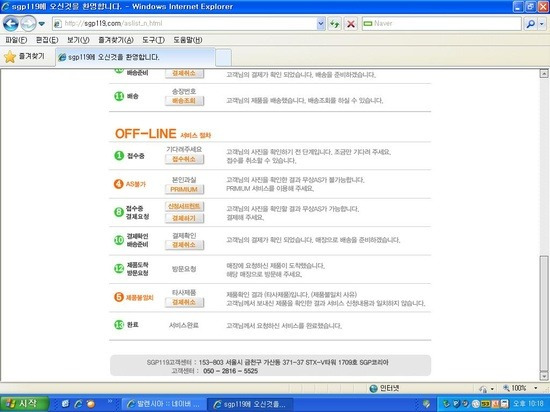Screen dimensions: 550x412
Task: Go back with the browser Back arrow
Action: (x=11, y=23)
